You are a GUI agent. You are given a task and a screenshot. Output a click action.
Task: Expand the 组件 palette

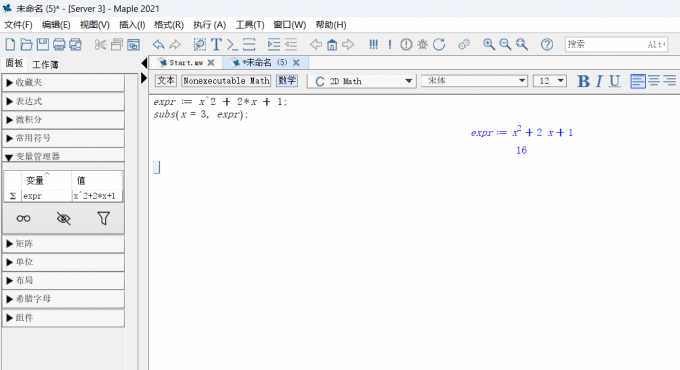(x=63, y=318)
